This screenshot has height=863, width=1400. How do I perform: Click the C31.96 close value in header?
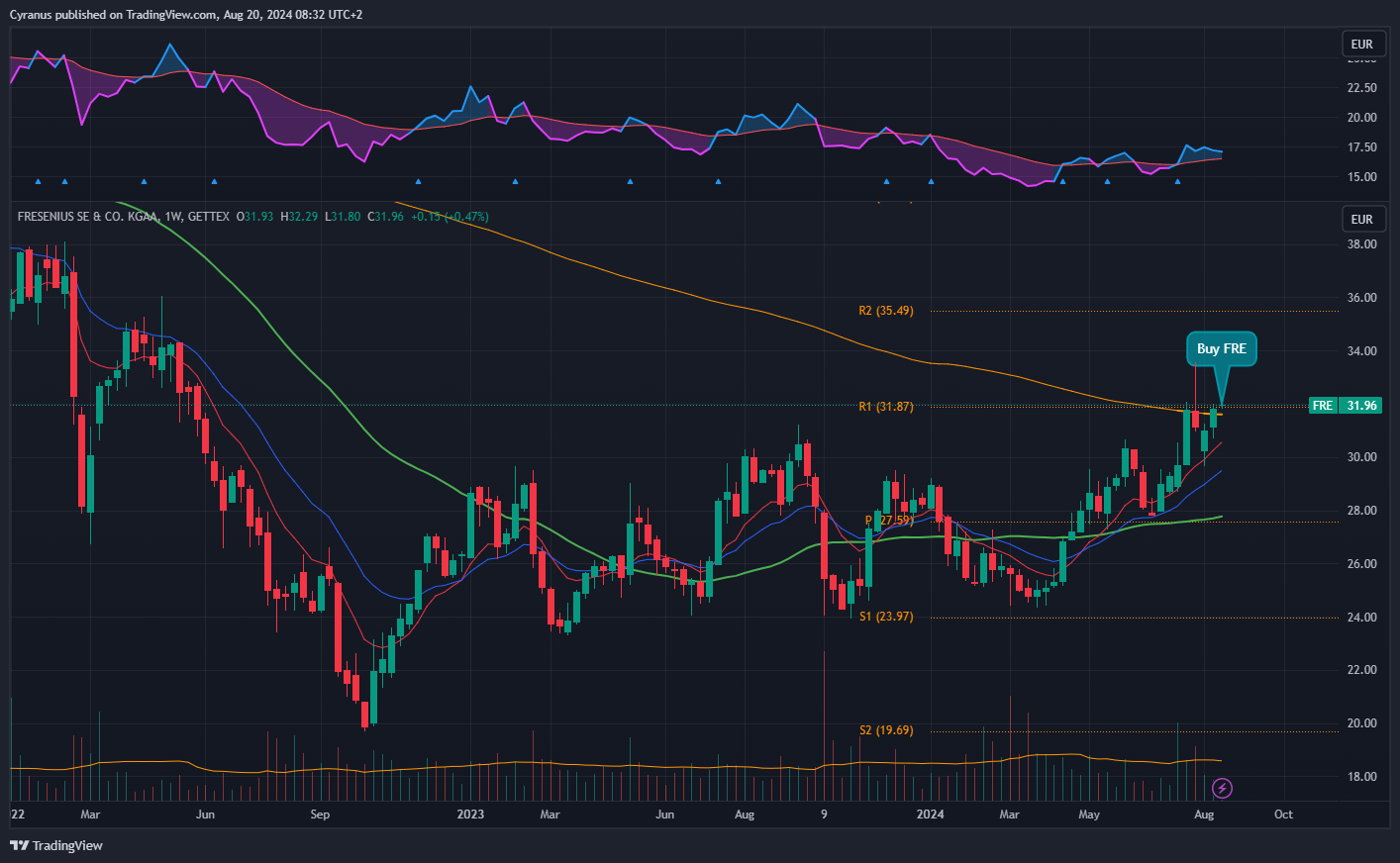[386, 217]
